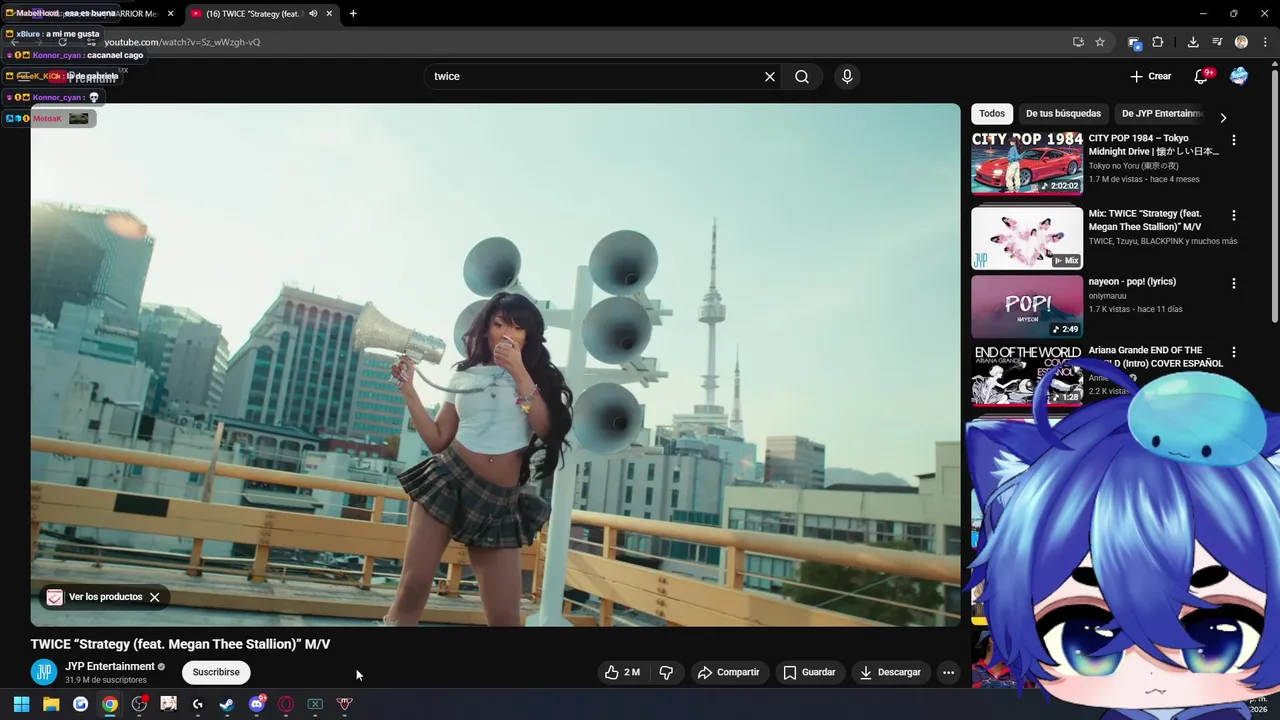Open the 'nayeon - pop! (lyrics)' title
Viewport: 1280px width, 720px height.
[1132, 282]
